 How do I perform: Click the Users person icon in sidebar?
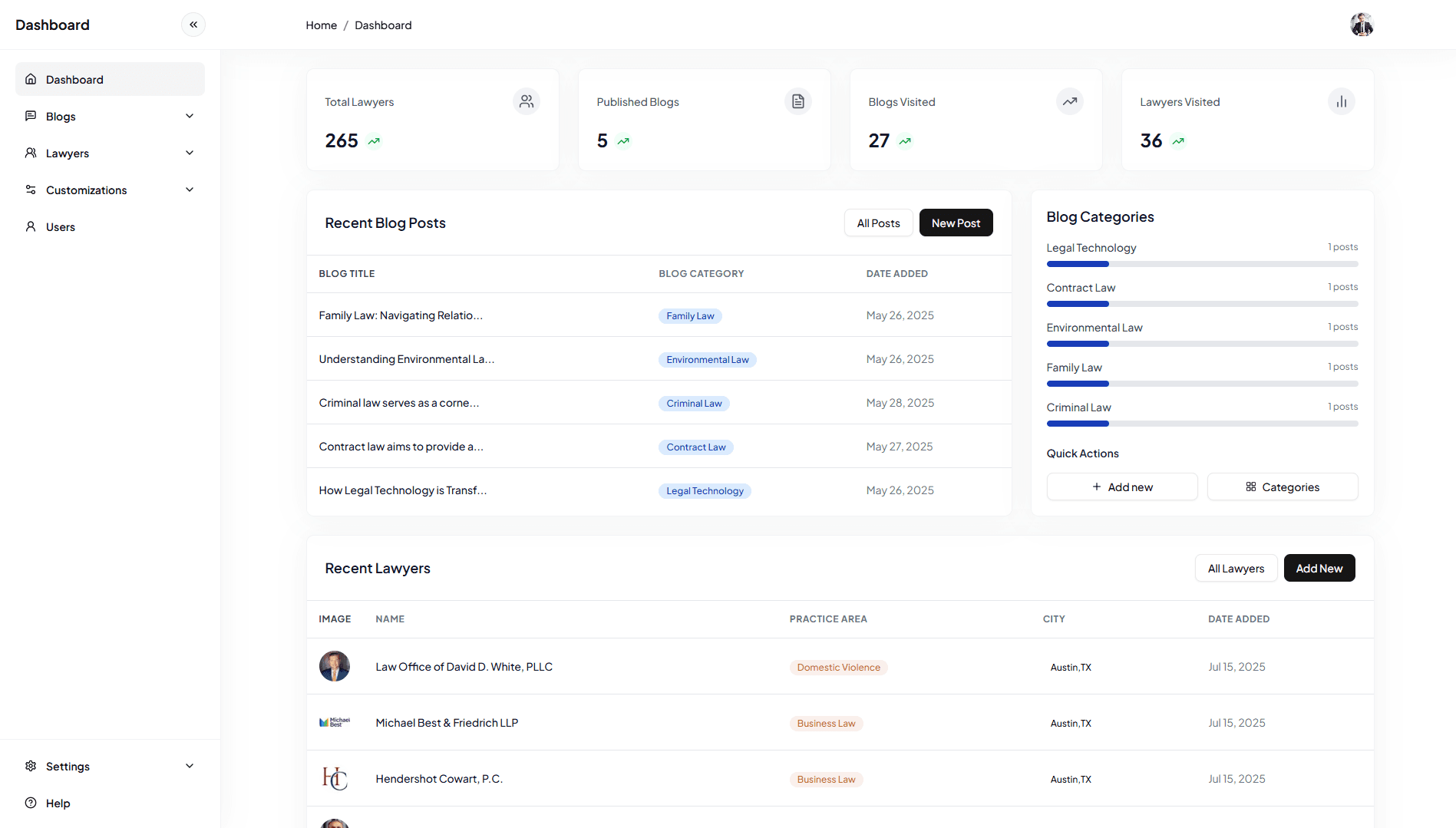click(x=31, y=226)
